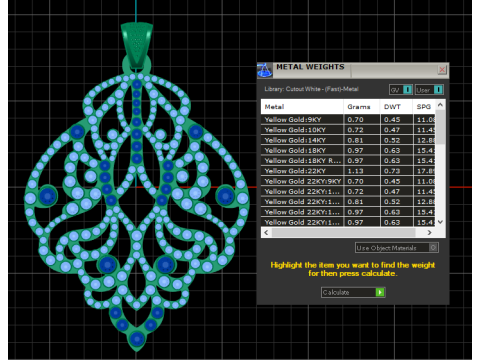Screen dimensions: 480x360
Task: Select the Yellow Gold:10KY row
Action: click(x=348, y=130)
